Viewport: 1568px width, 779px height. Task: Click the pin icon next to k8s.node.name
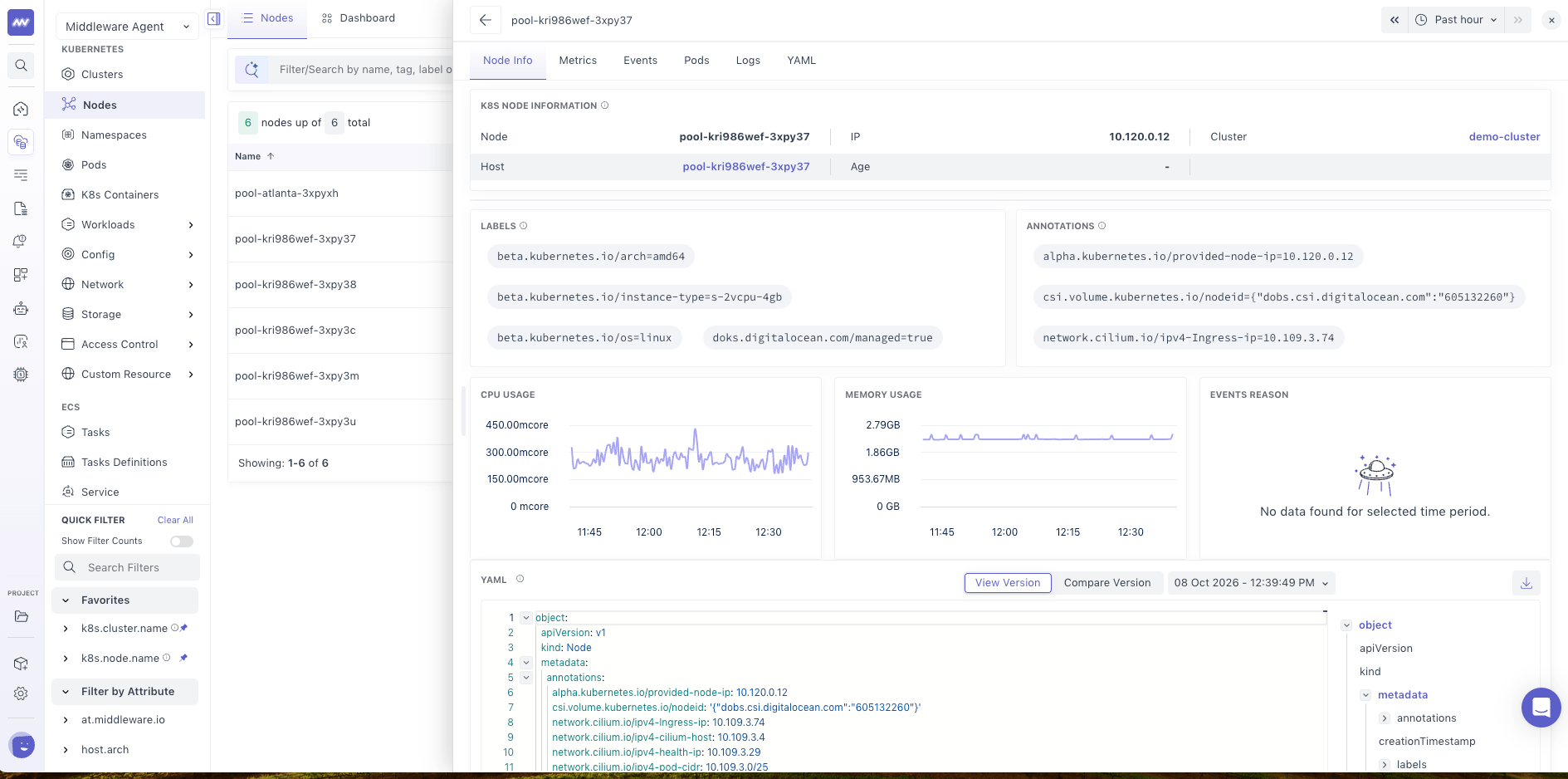click(x=184, y=658)
